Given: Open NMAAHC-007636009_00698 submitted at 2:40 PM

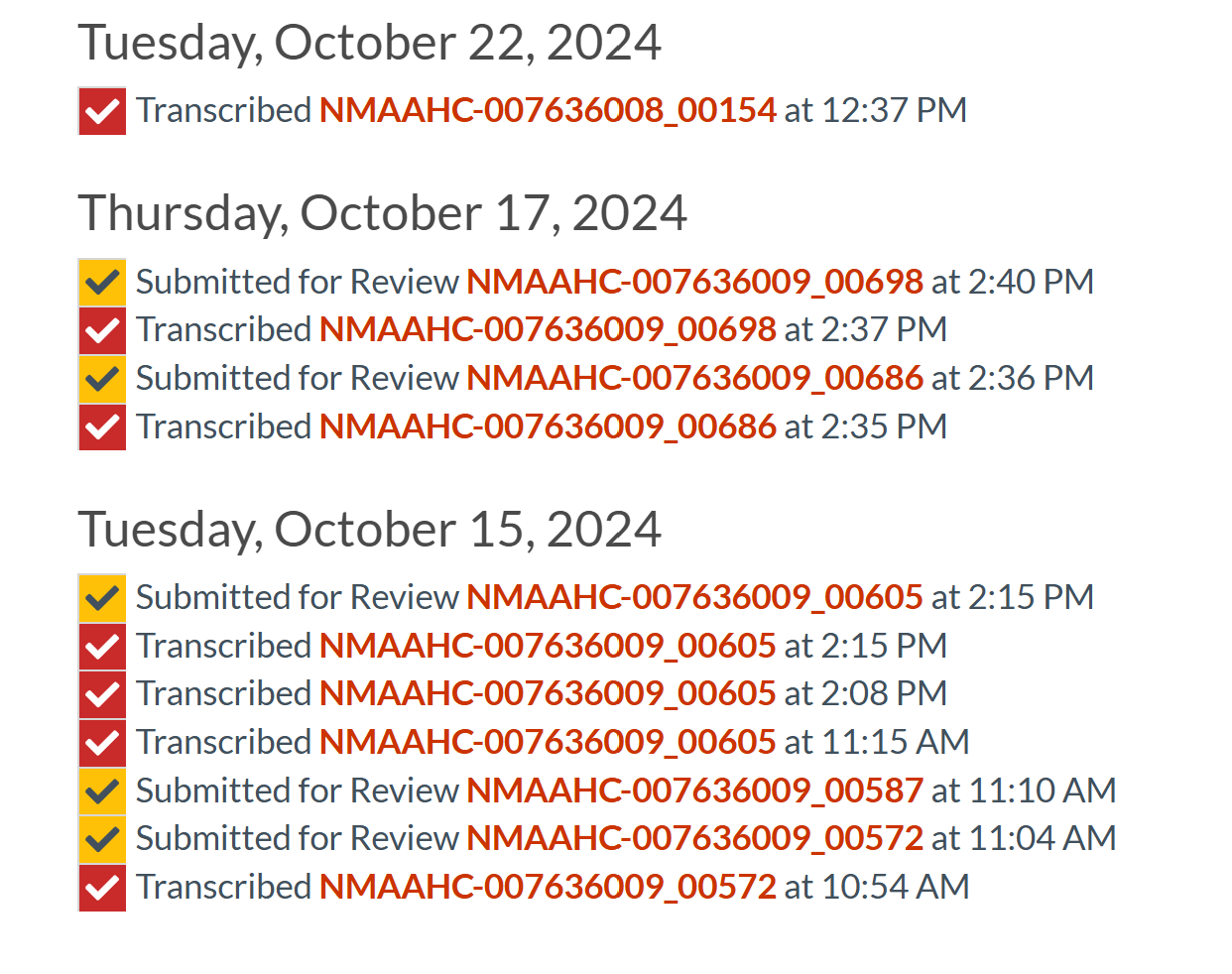Looking at the screenshot, I should click(x=694, y=282).
